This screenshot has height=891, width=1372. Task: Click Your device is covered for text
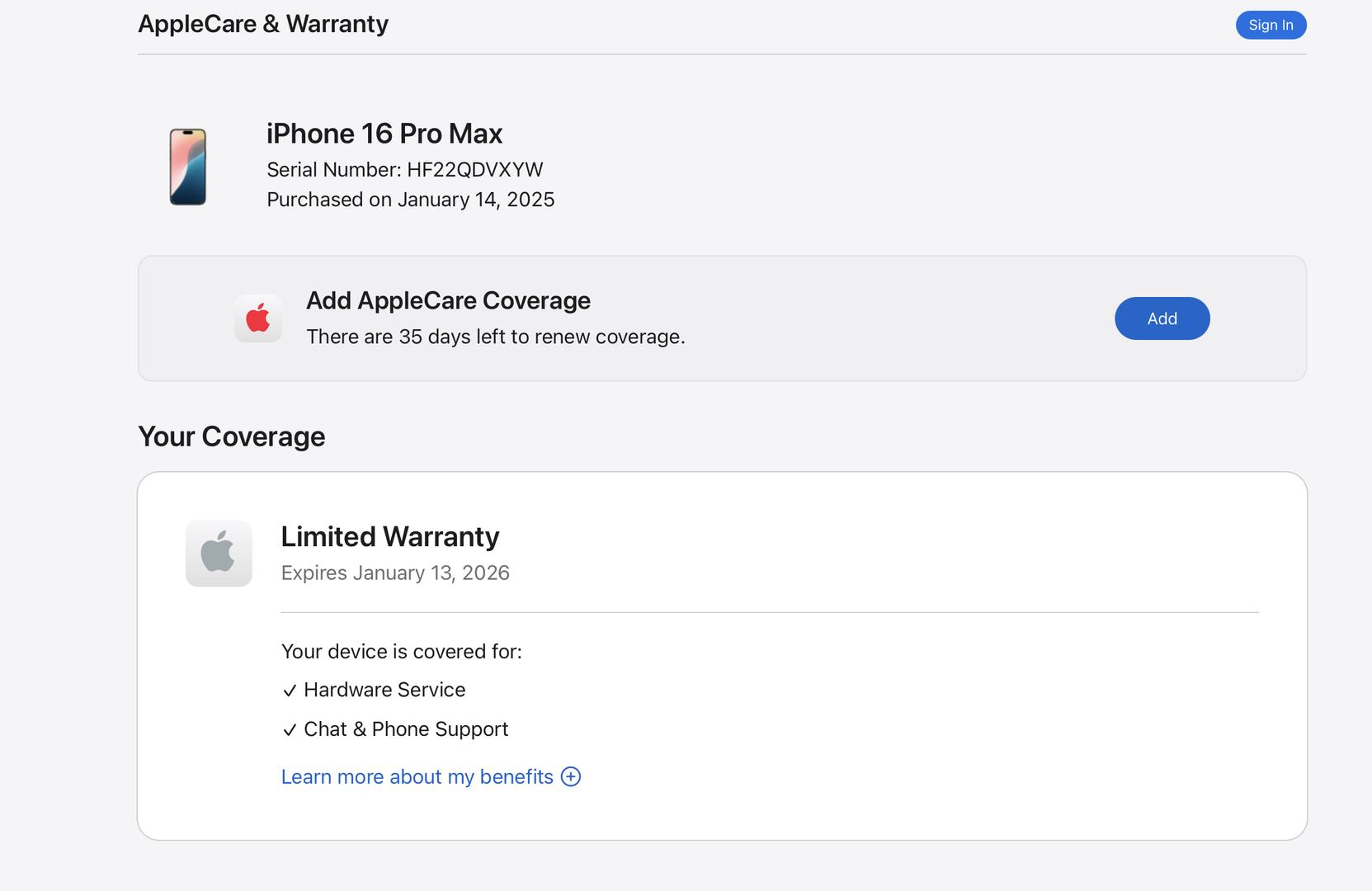pyautogui.click(x=402, y=652)
